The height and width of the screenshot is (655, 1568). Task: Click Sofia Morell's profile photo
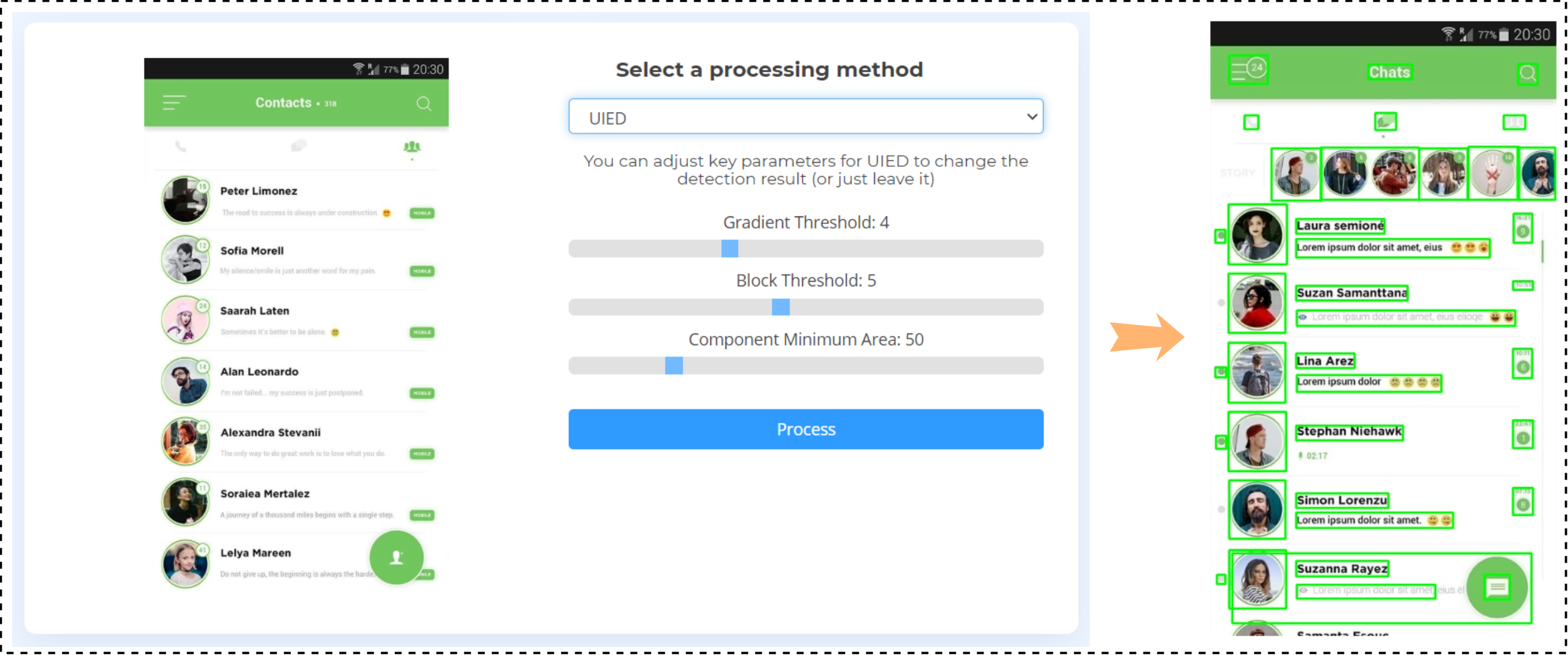[184, 260]
